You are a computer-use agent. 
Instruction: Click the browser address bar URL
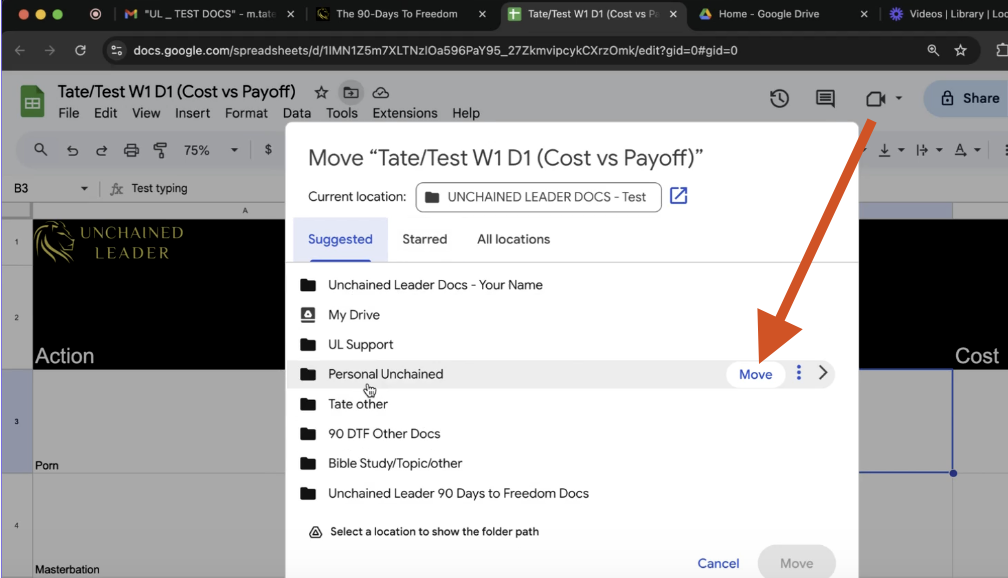click(x=435, y=50)
